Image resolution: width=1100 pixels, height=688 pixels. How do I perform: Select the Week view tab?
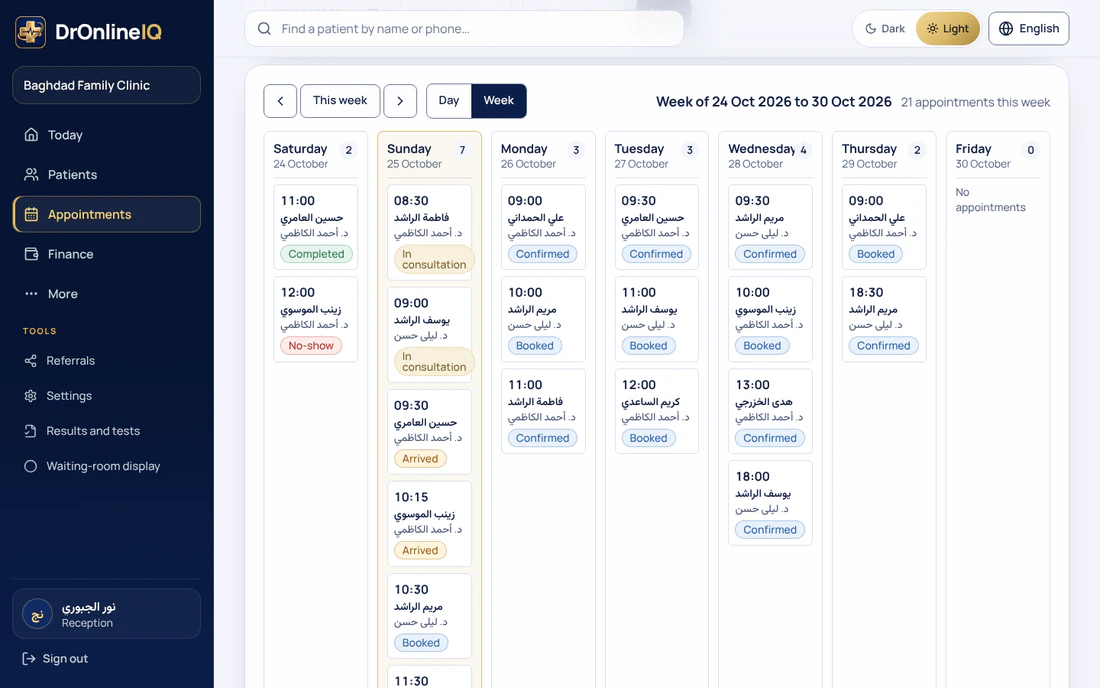pyautogui.click(x=499, y=101)
